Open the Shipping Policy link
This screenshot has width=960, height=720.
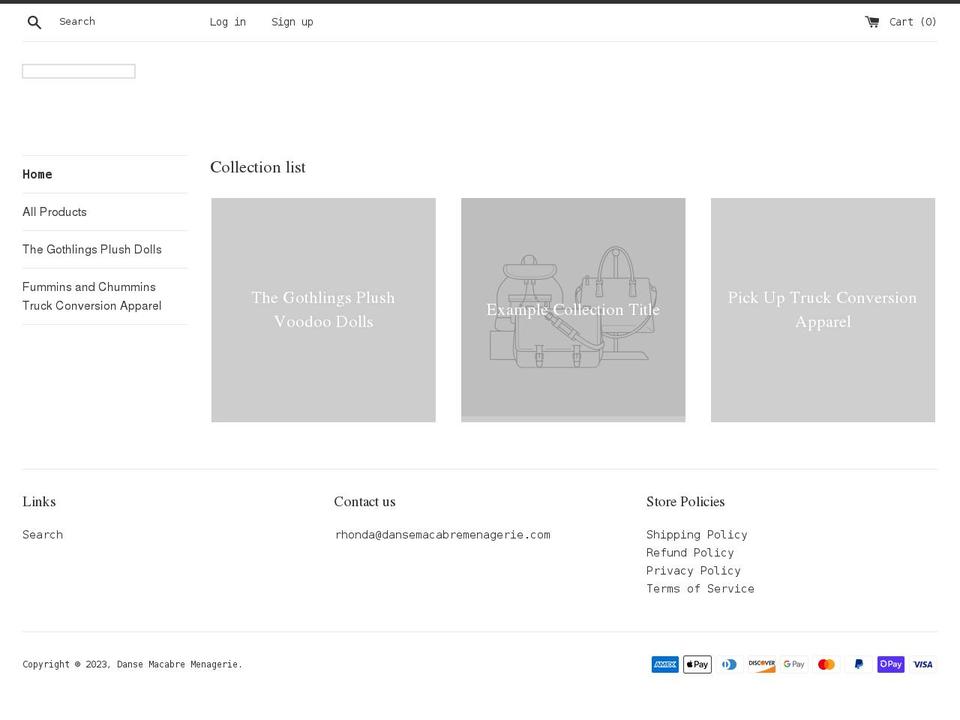697,534
